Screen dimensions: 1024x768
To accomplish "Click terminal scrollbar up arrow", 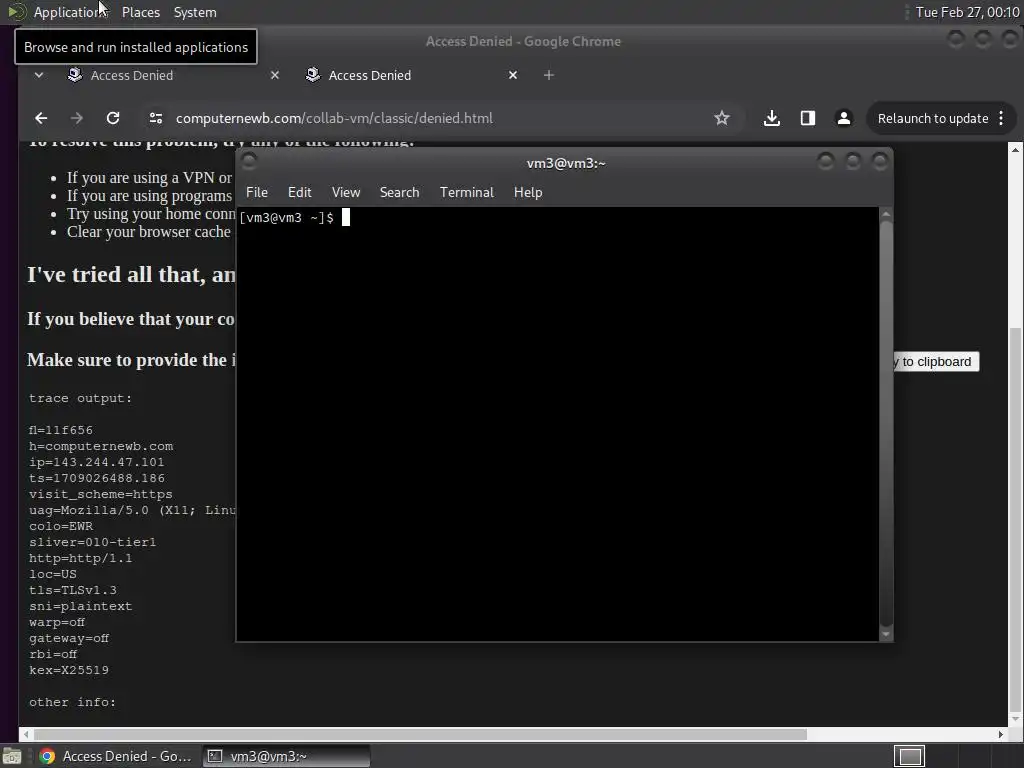I will pos(886,214).
